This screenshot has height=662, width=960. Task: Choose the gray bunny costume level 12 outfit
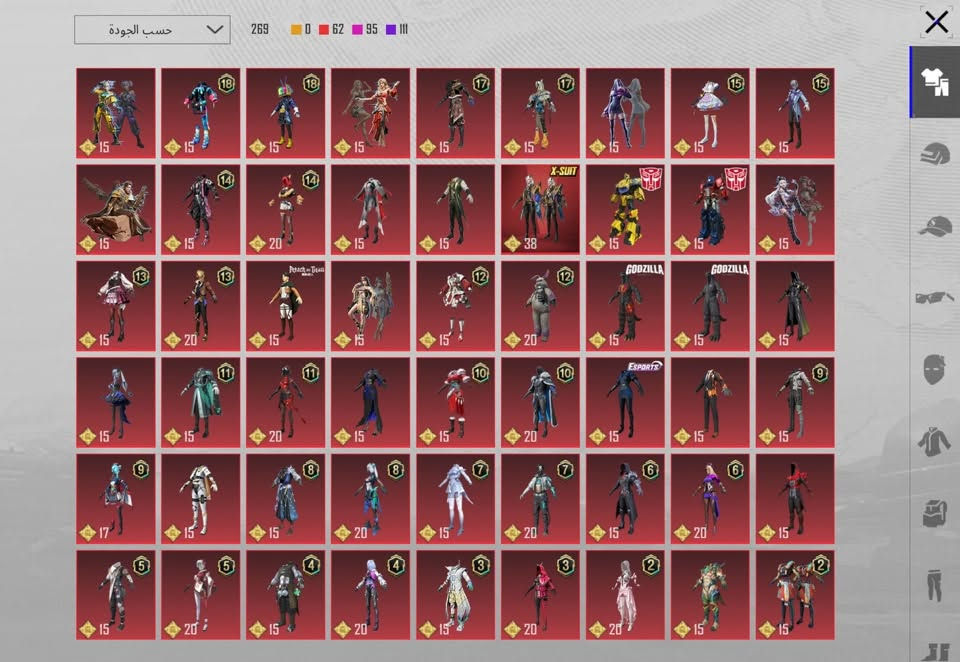[x=541, y=306]
